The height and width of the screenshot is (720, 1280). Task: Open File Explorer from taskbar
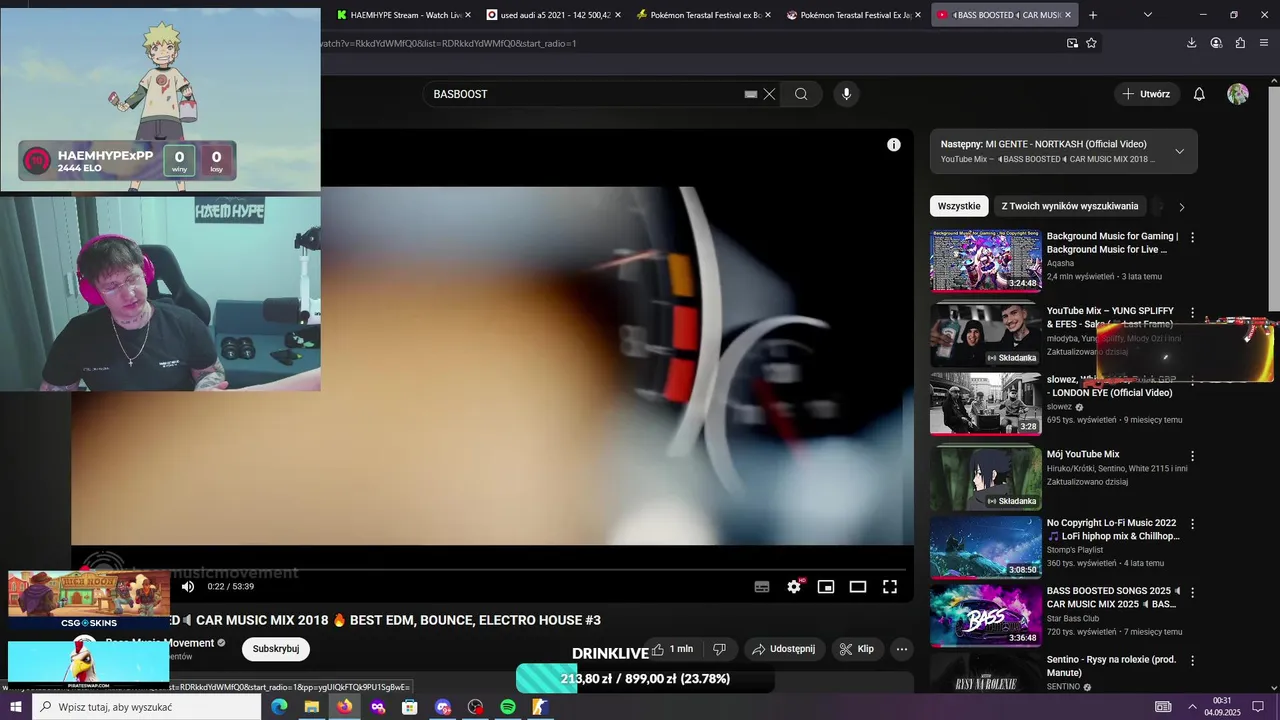click(312, 707)
